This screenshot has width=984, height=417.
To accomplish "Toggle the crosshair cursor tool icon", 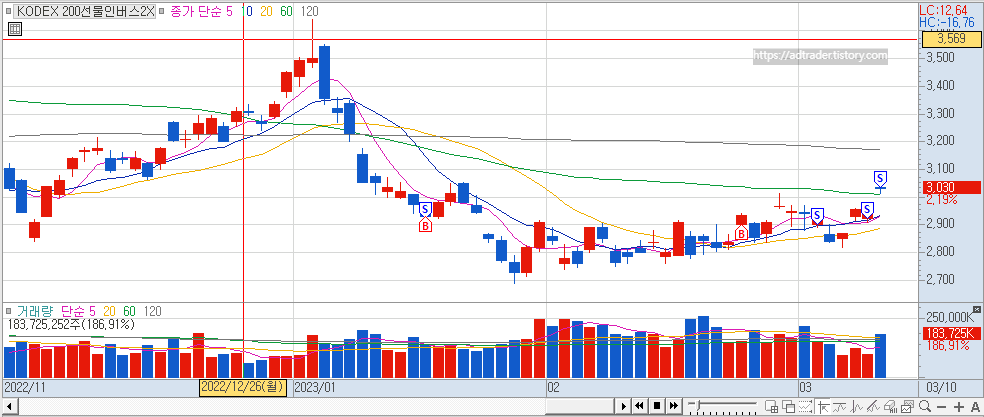I will (x=824, y=406).
